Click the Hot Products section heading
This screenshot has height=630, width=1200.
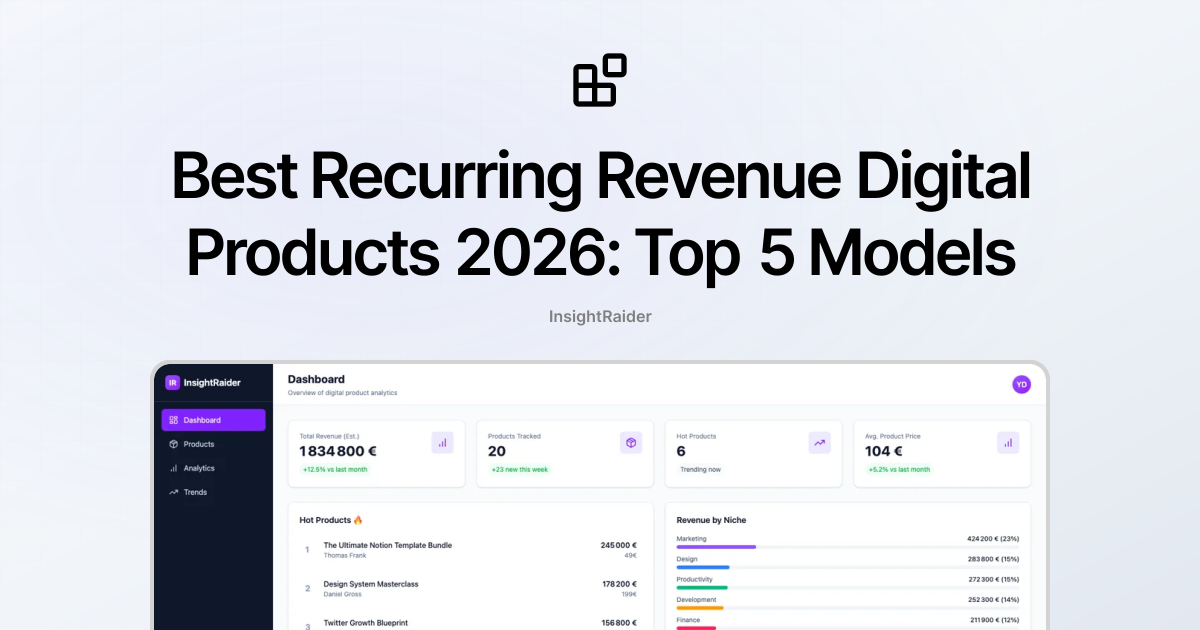331,520
